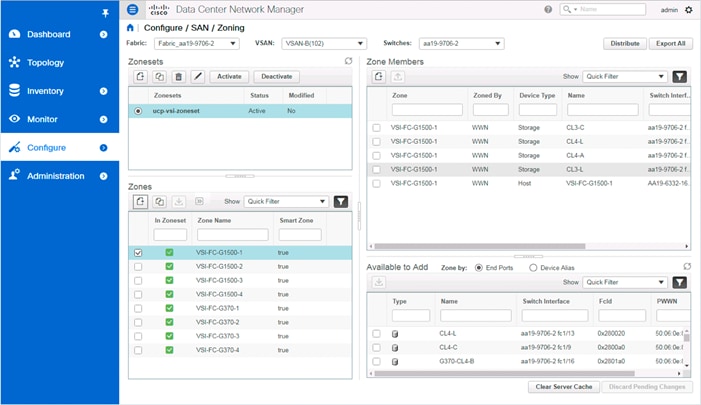Check the CL4-L available device checkbox
701x405 pixels.
[376, 333]
